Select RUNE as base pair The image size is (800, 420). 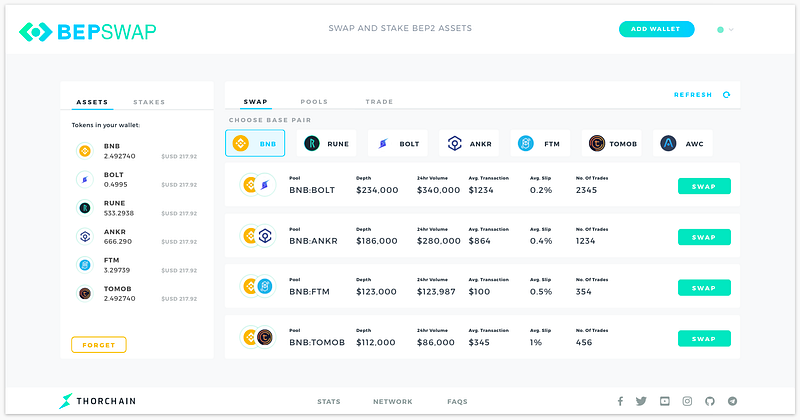pyautogui.click(x=327, y=143)
